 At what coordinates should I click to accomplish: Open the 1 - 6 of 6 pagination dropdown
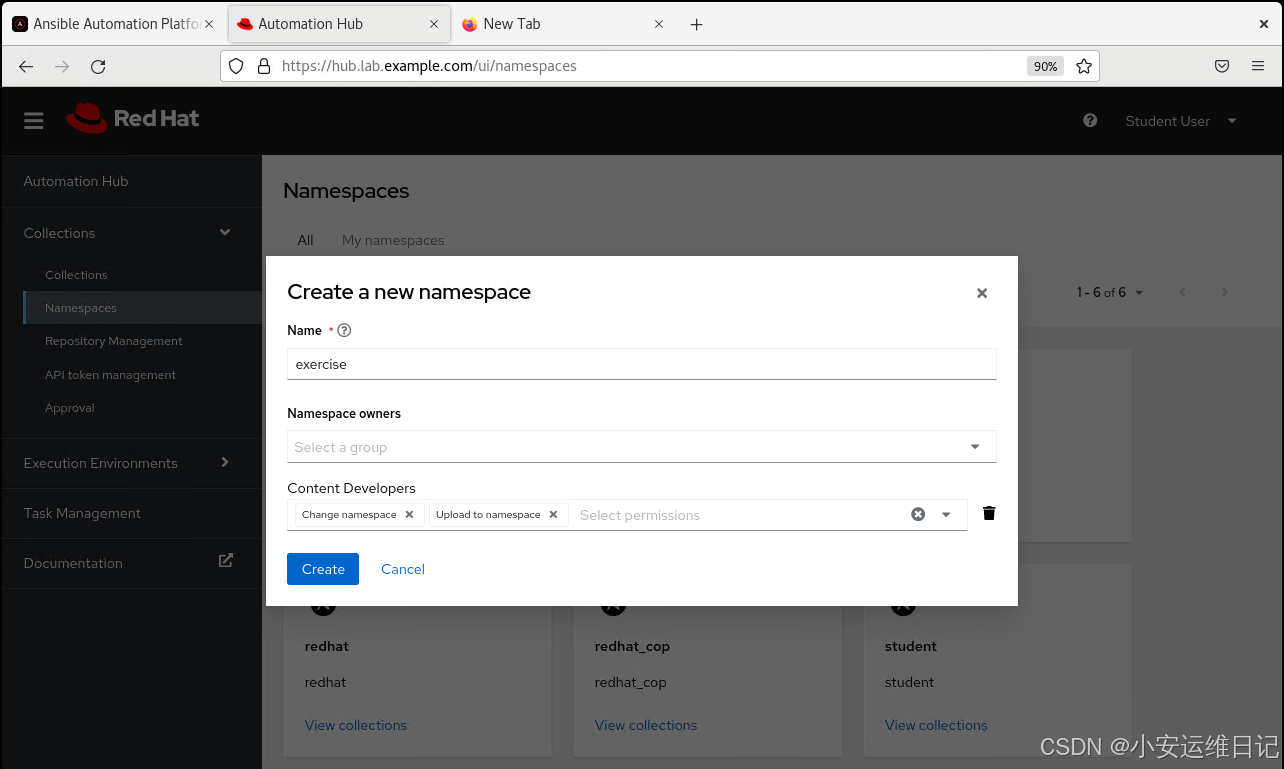pos(1110,293)
